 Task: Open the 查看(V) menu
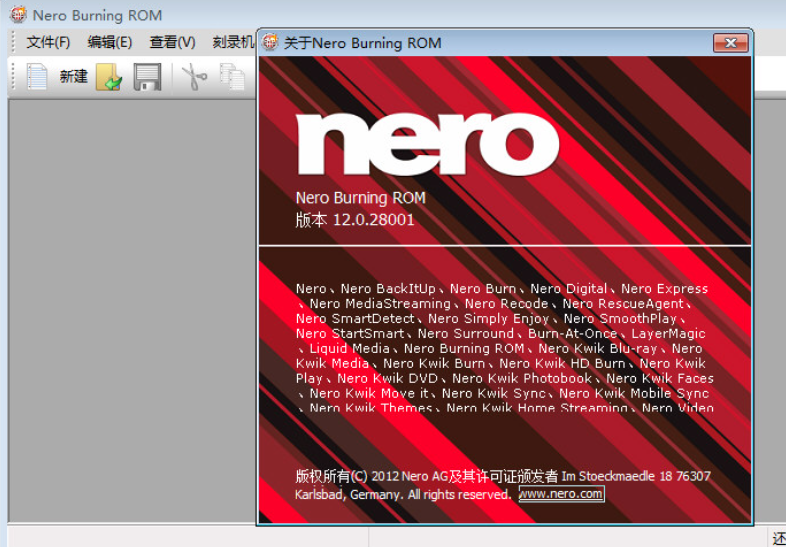point(172,42)
